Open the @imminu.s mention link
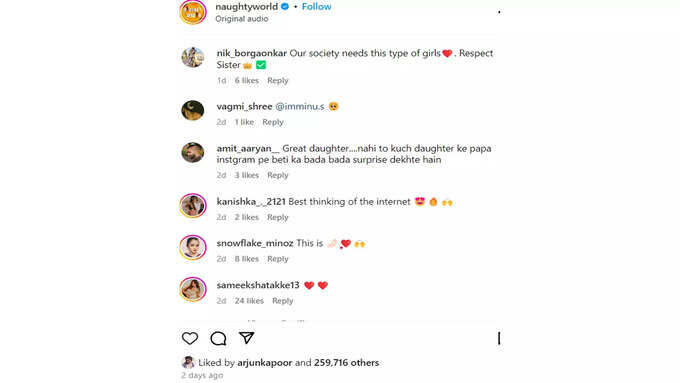This screenshot has height=383, width=680. pyautogui.click(x=300, y=106)
